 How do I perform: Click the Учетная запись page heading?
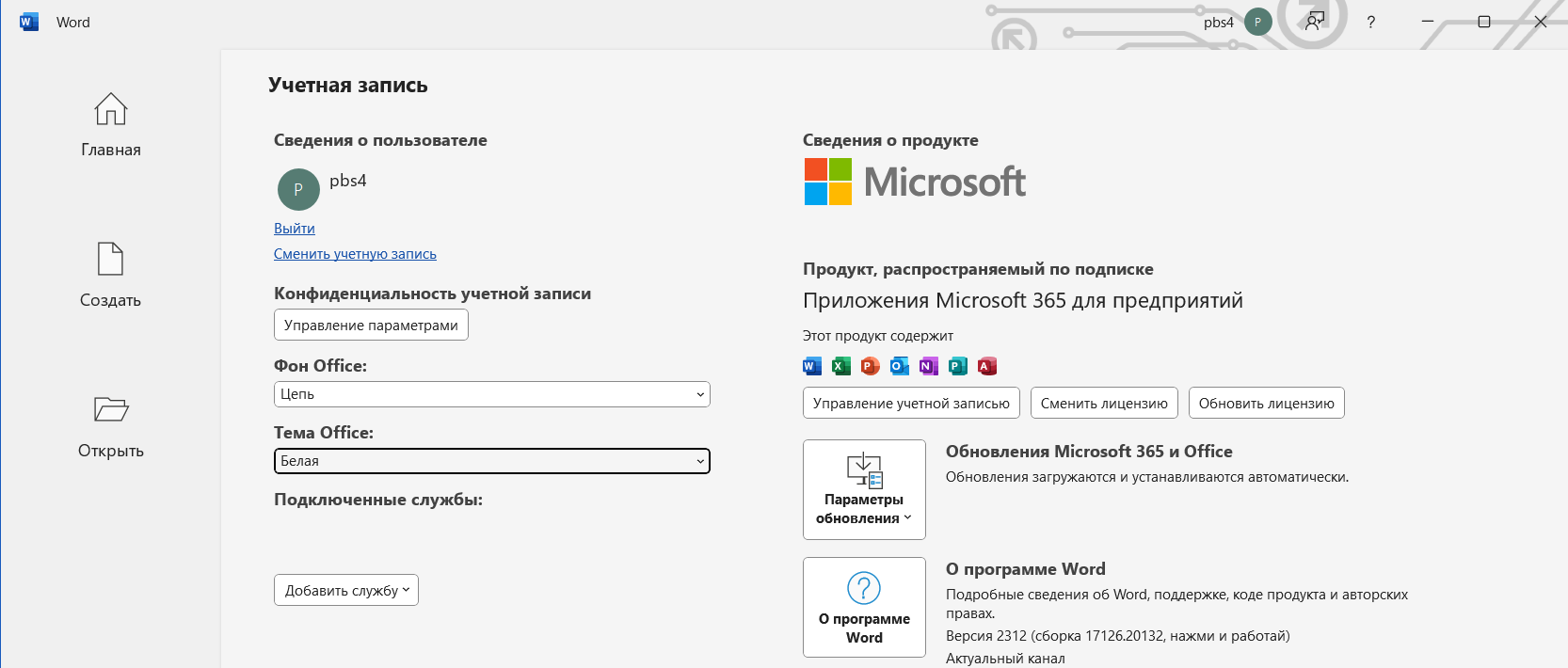coord(348,86)
